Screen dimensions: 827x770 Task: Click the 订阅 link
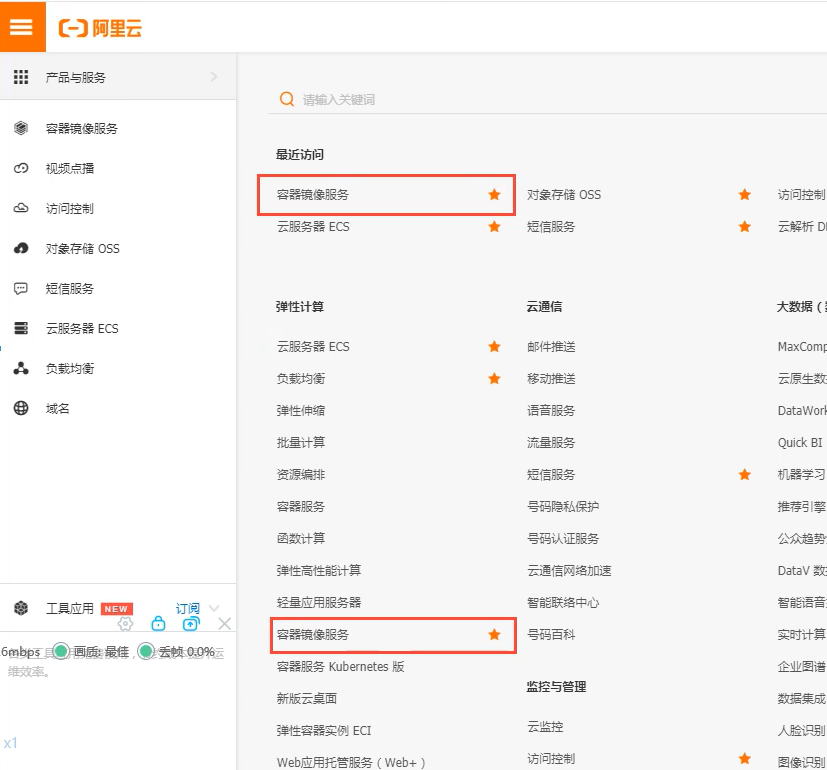(x=188, y=608)
